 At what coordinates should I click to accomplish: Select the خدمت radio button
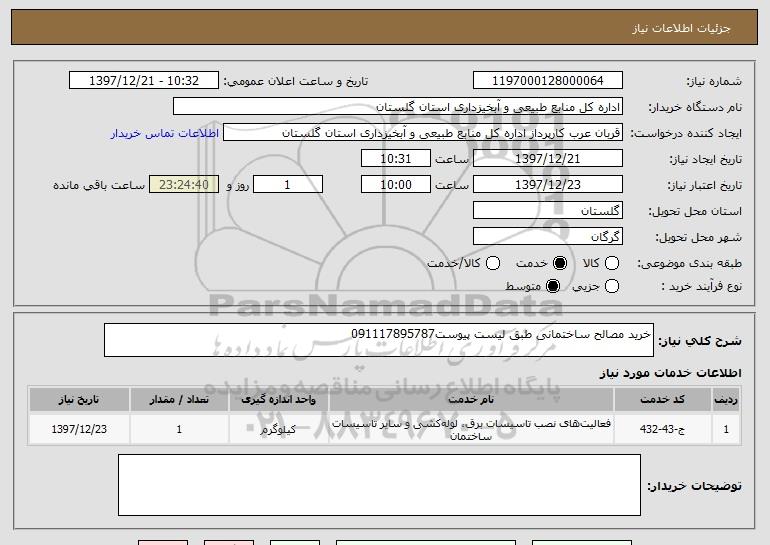tap(560, 263)
